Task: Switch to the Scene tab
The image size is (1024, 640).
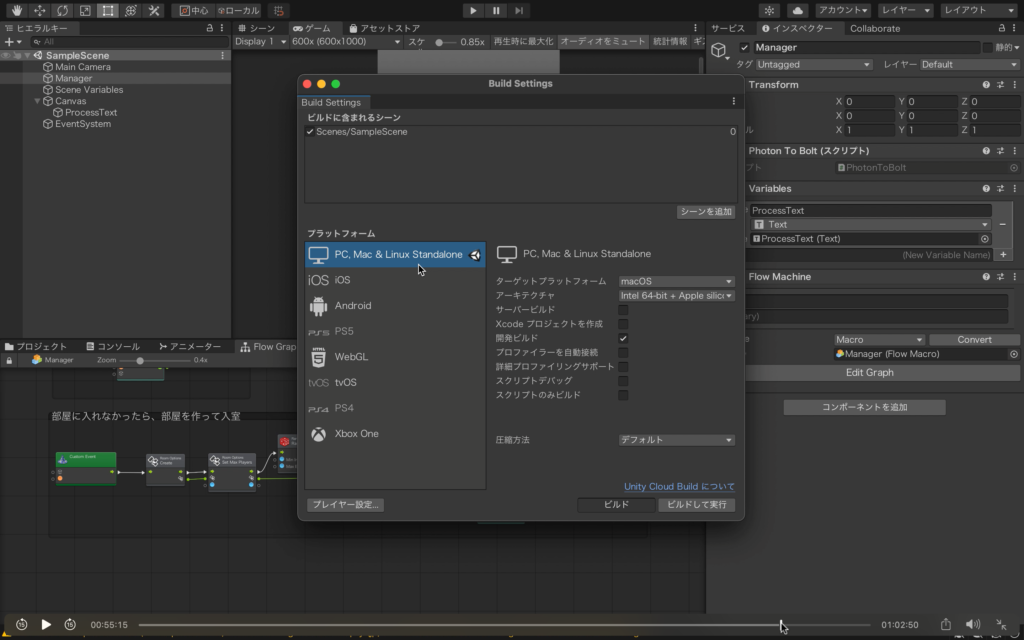Action: 257,28
